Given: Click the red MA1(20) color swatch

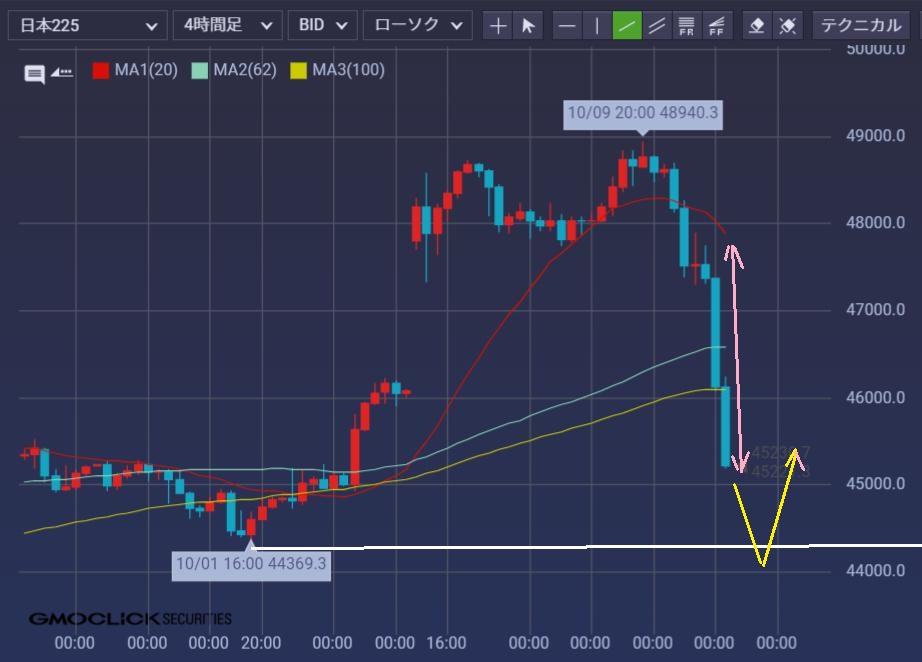Looking at the screenshot, I should (x=101, y=71).
